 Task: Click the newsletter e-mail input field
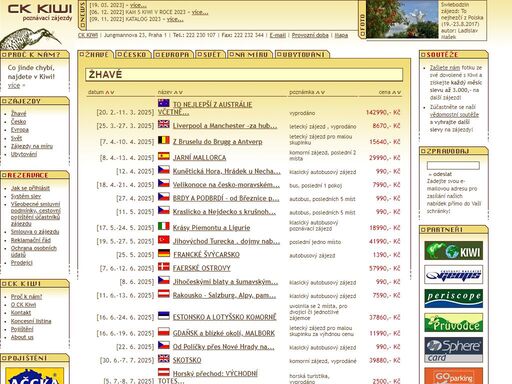453,165
